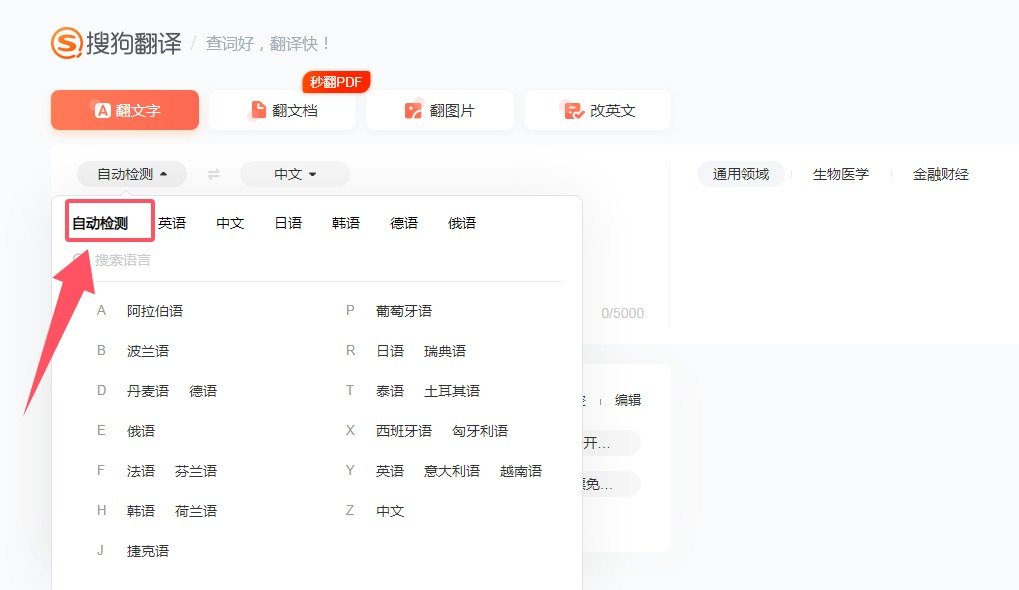
Task: Switch to the 翻文字 text translation tab
Action: (x=125, y=111)
